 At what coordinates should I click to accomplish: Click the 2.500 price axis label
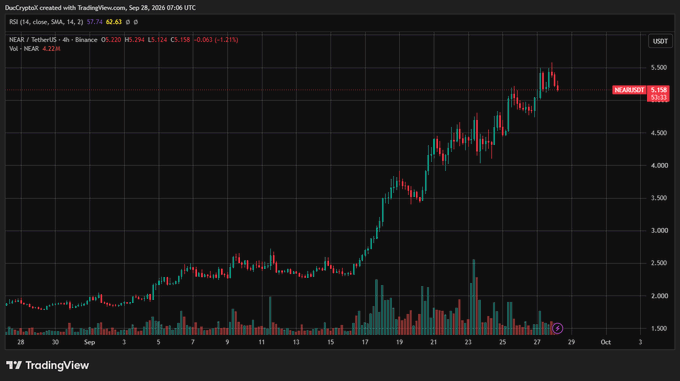tap(659, 263)
